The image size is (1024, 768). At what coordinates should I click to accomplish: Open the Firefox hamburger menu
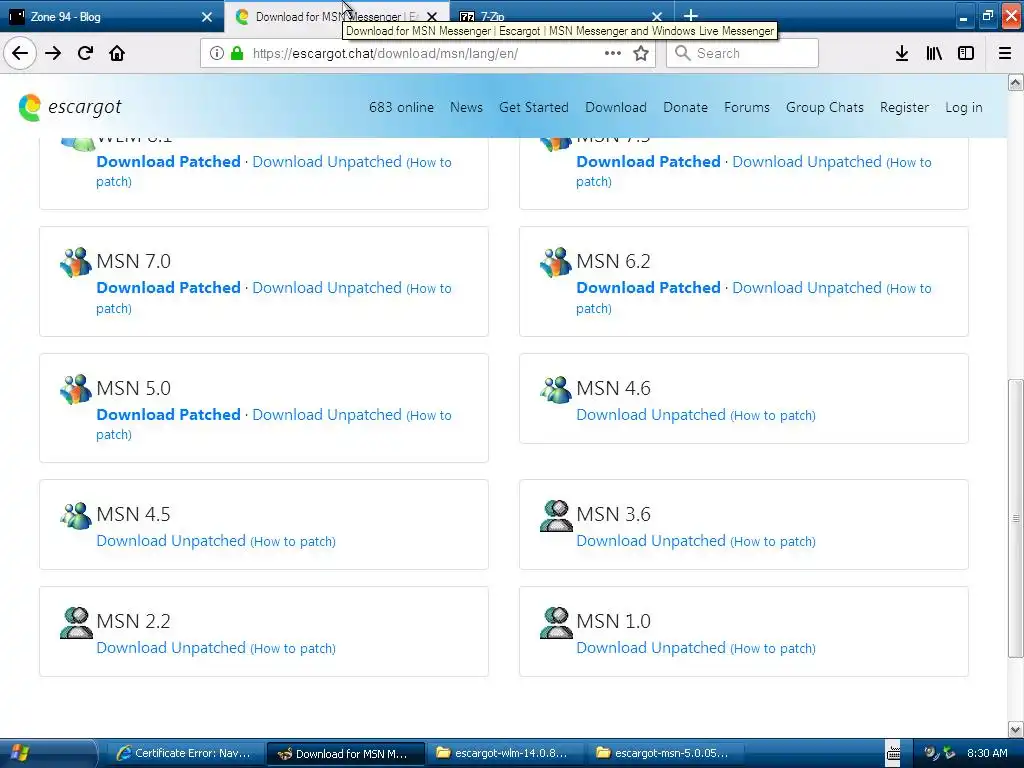click(1005, 53)
